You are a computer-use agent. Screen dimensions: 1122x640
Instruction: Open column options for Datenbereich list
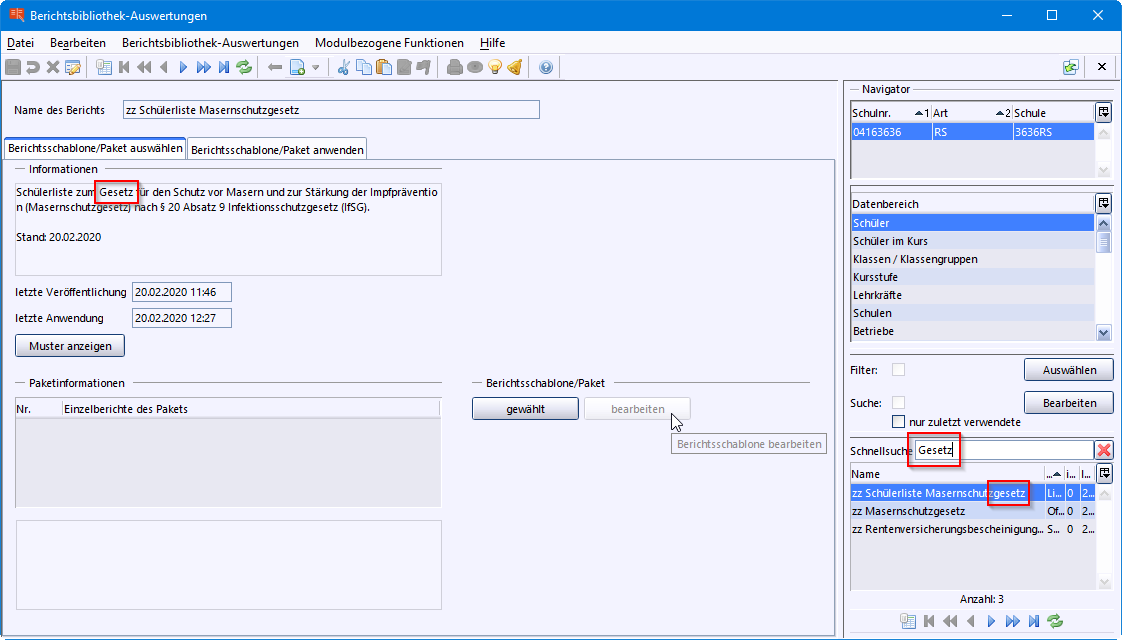point(1103,203)
